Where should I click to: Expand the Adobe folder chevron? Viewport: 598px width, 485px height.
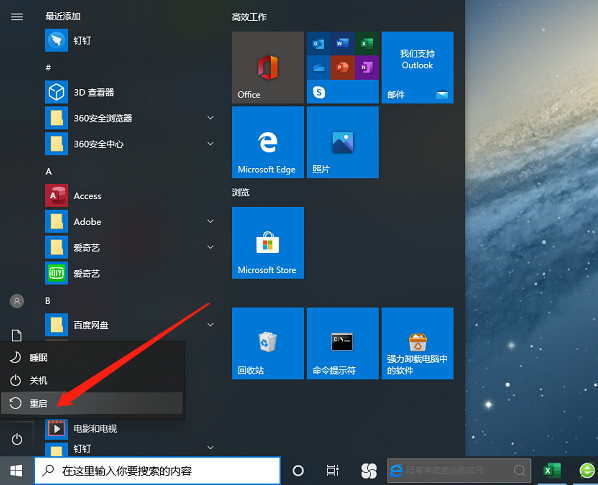point(210,222)
